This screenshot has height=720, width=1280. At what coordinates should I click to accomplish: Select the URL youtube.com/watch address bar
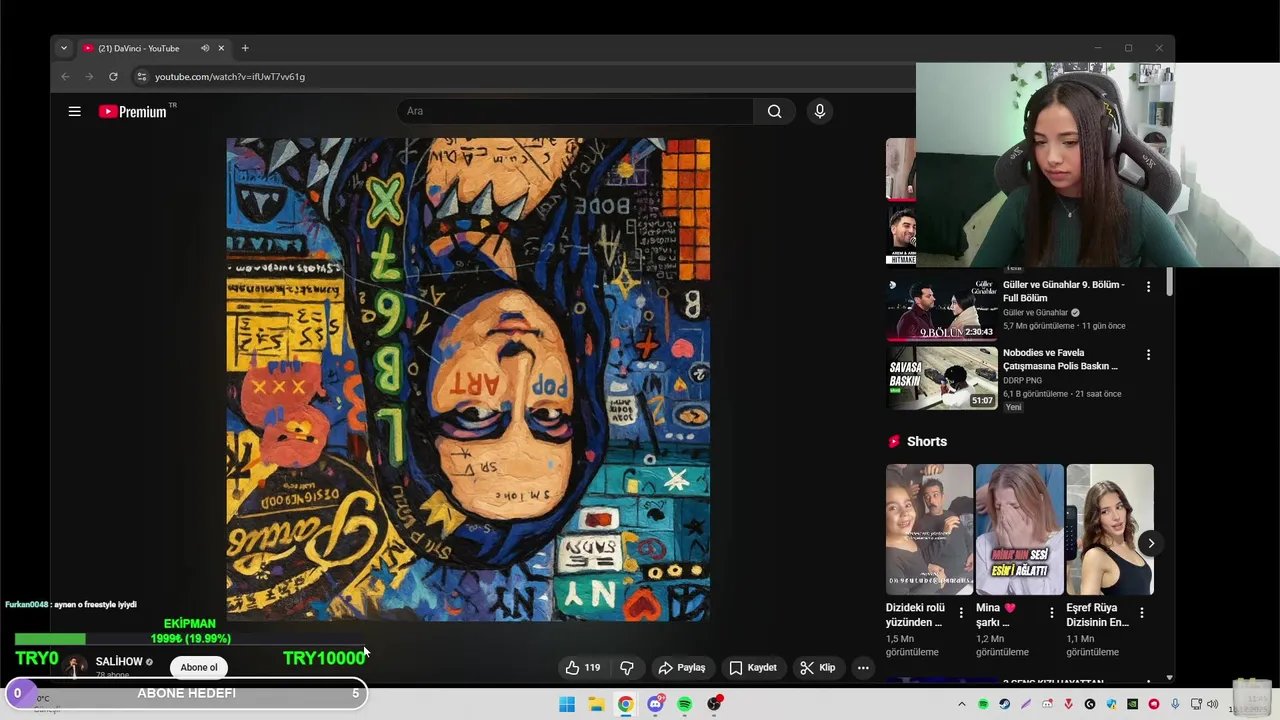coord(230,76)
